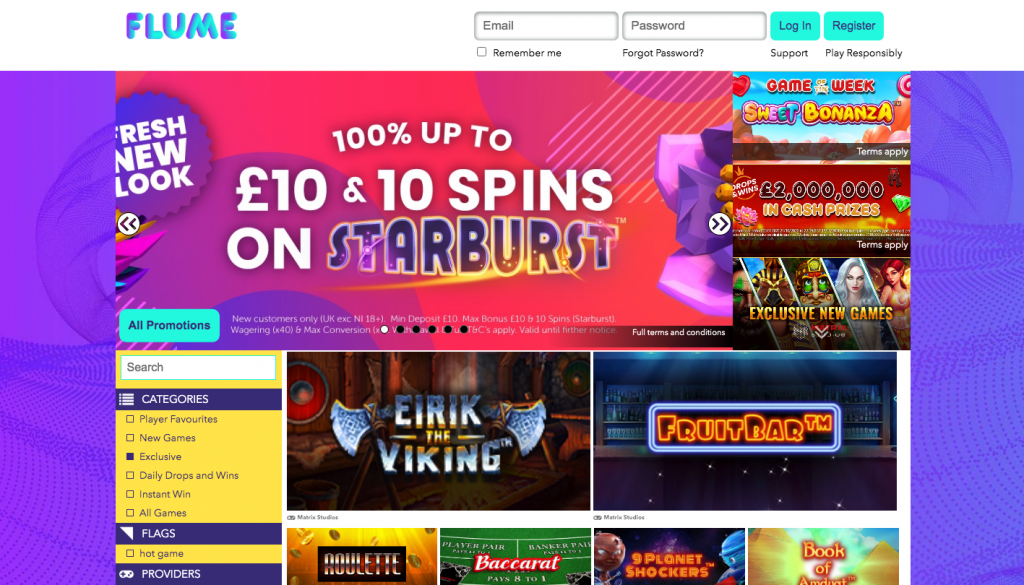
Task: Check the hot game flag filter
Action: 130,554
